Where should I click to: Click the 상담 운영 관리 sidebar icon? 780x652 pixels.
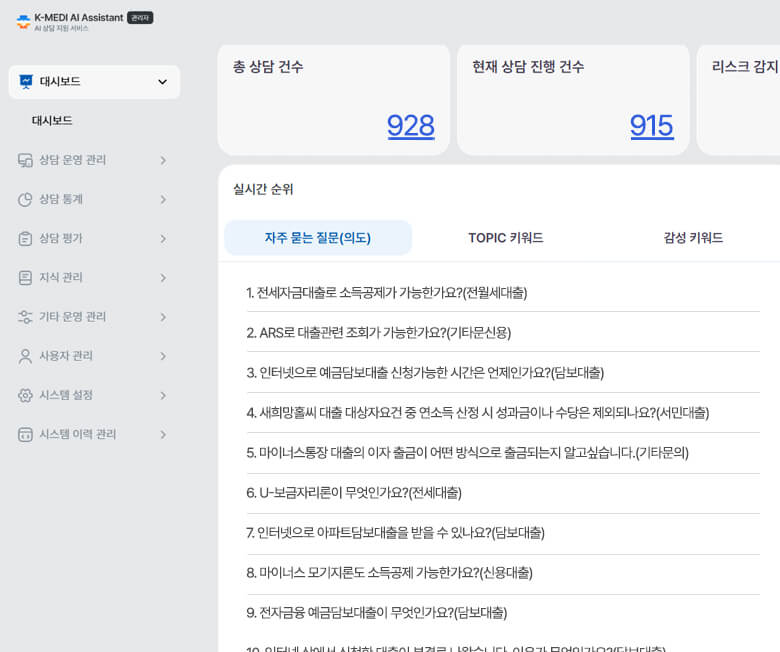click(x=26, y=160)
